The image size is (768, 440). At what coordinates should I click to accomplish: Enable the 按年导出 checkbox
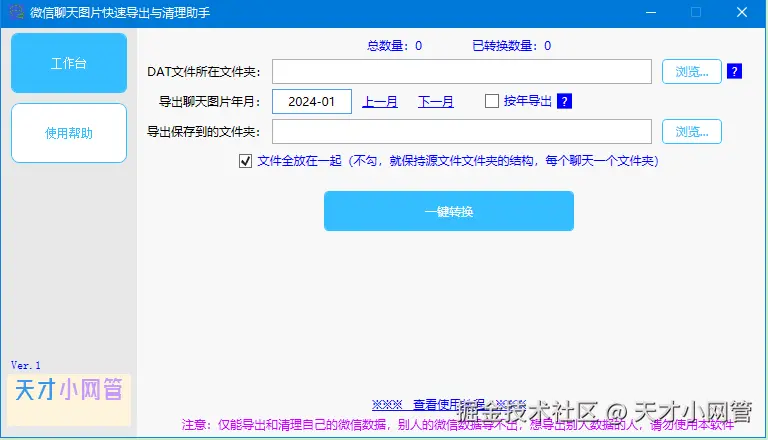[x=491, y=101]
